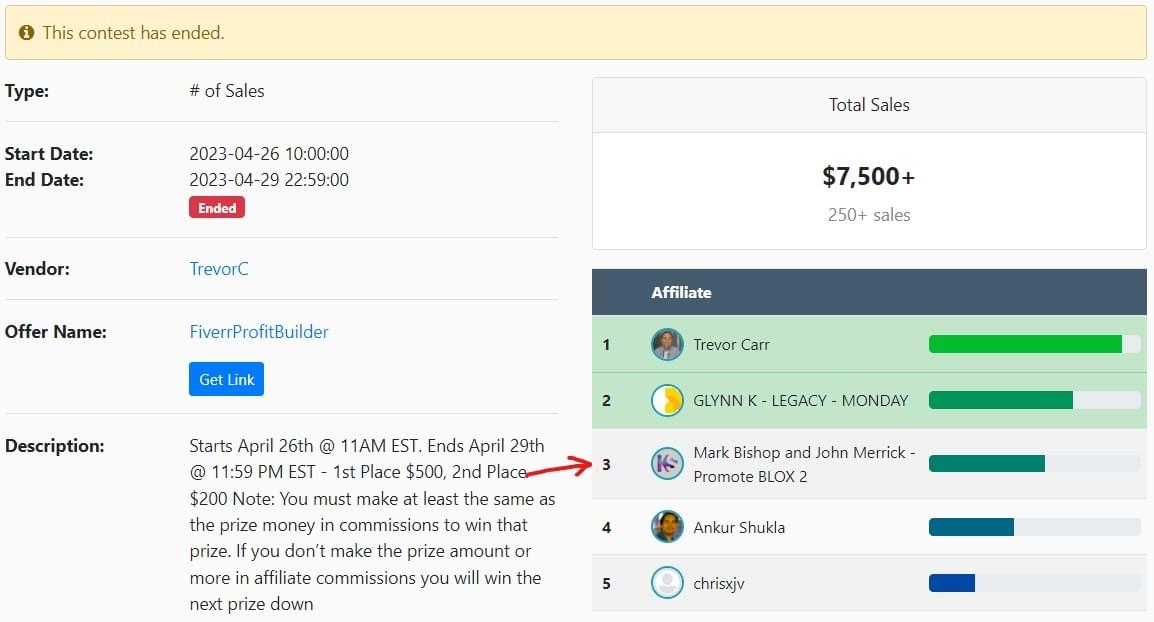
Task: Click the red Ended status badge
Action: [x=217, y=208]
